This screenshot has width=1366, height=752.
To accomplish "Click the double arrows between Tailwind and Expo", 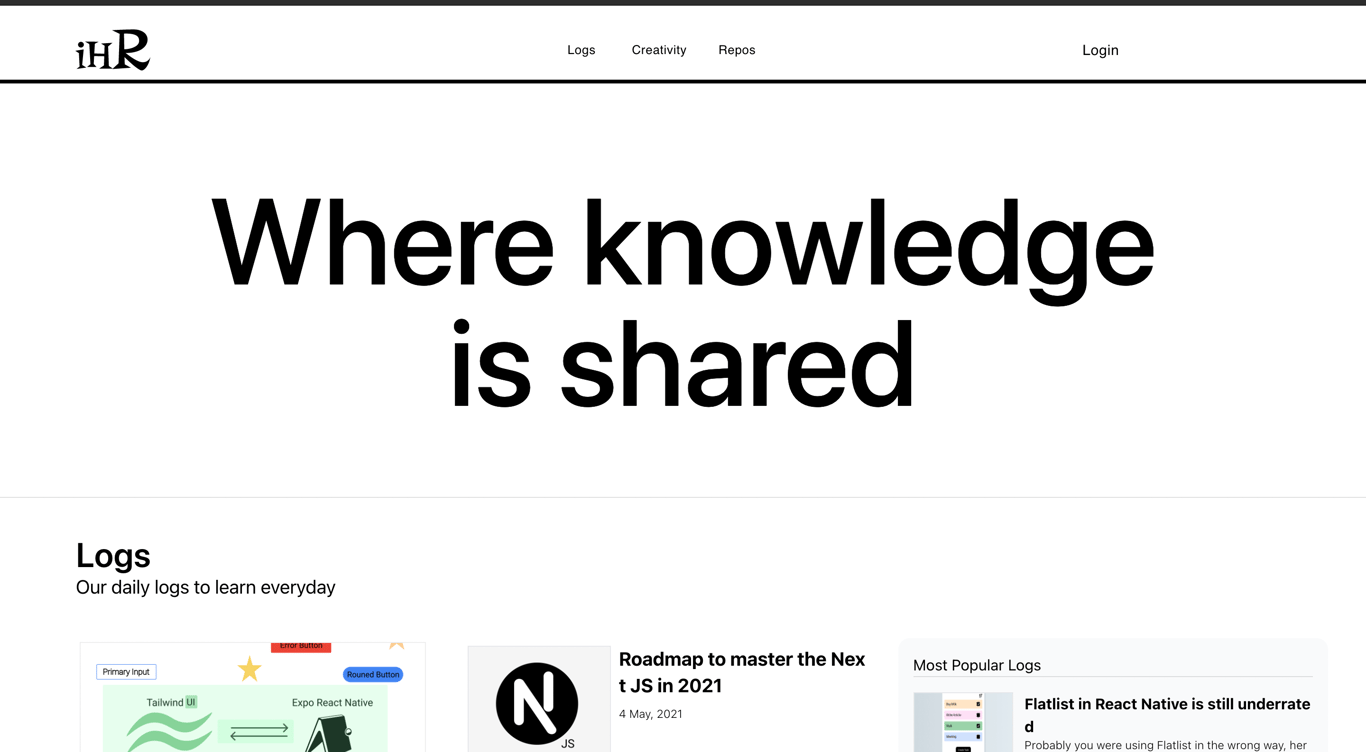I will [258, 730].
